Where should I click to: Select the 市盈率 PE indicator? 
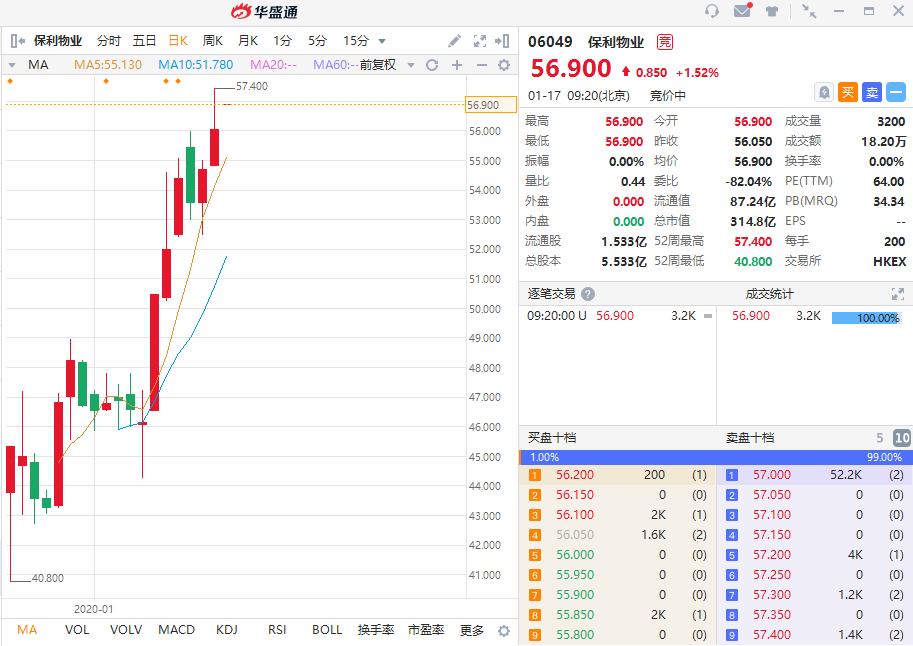(426, 630)
